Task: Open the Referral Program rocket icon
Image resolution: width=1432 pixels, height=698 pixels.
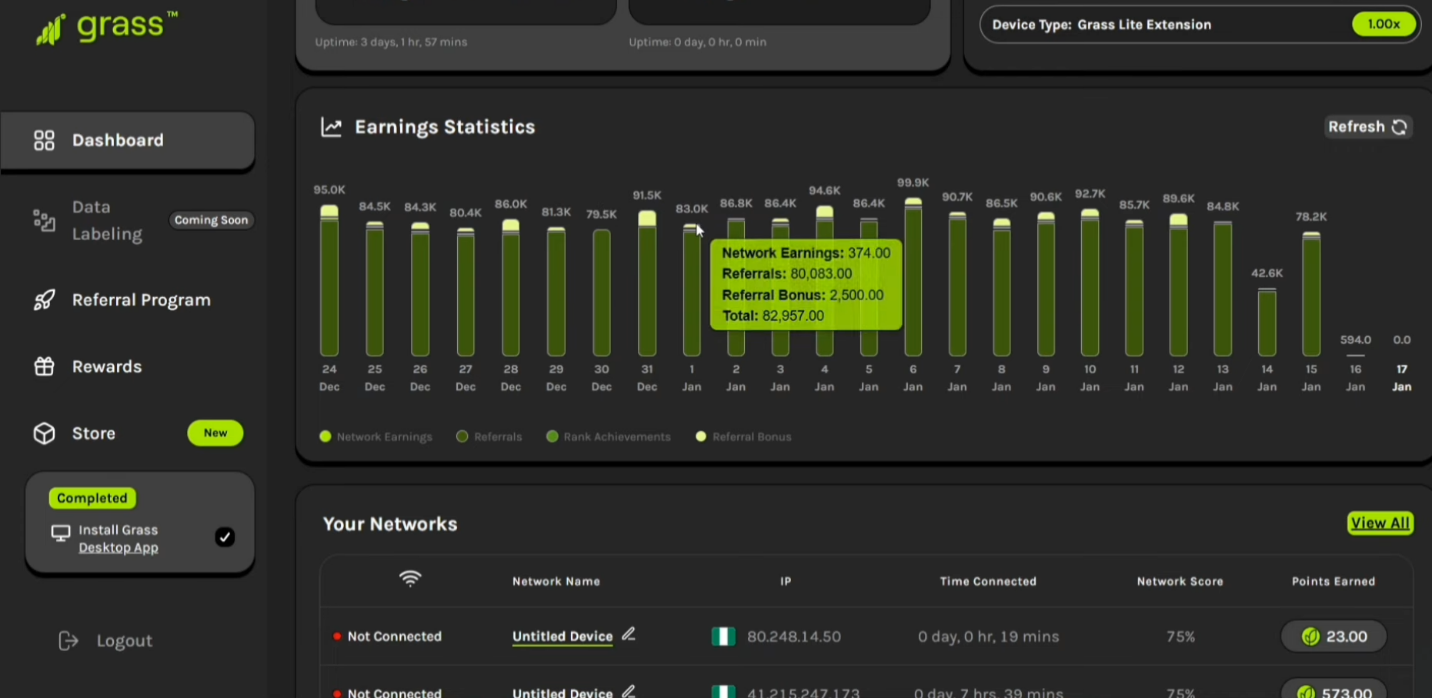Action: (44, 300)
